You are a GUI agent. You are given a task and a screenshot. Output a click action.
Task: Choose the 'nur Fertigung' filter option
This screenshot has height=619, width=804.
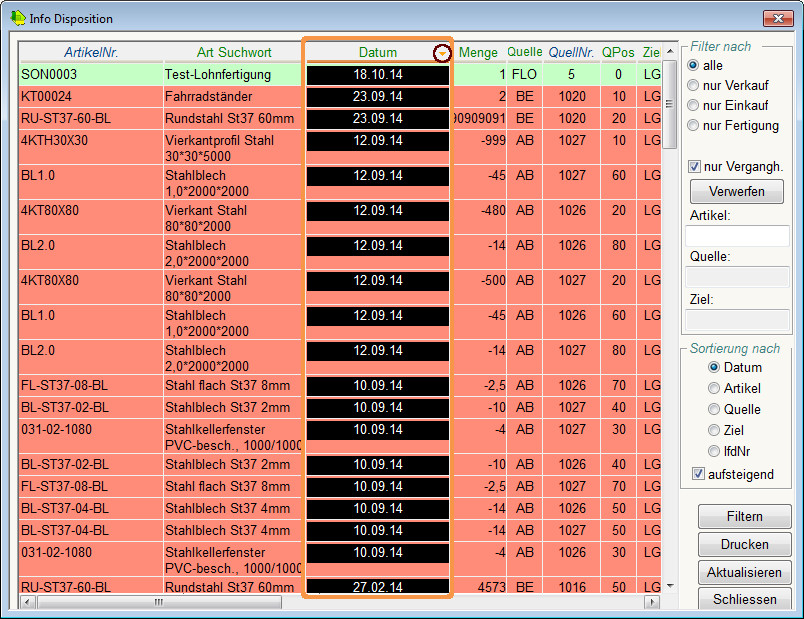(693, 126)
